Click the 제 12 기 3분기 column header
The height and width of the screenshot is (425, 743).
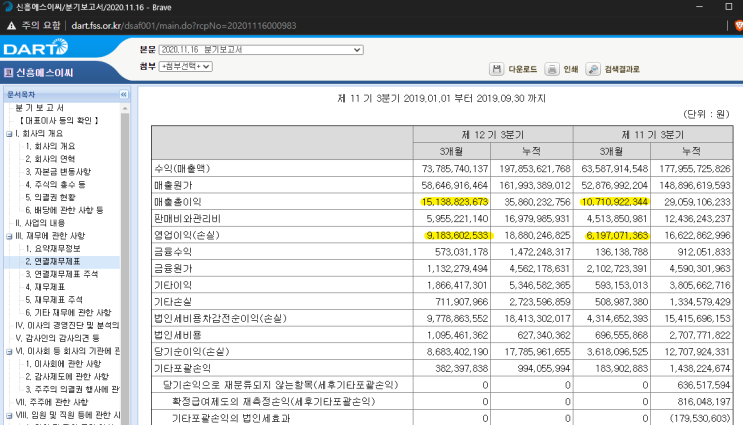tap(493, 135)
